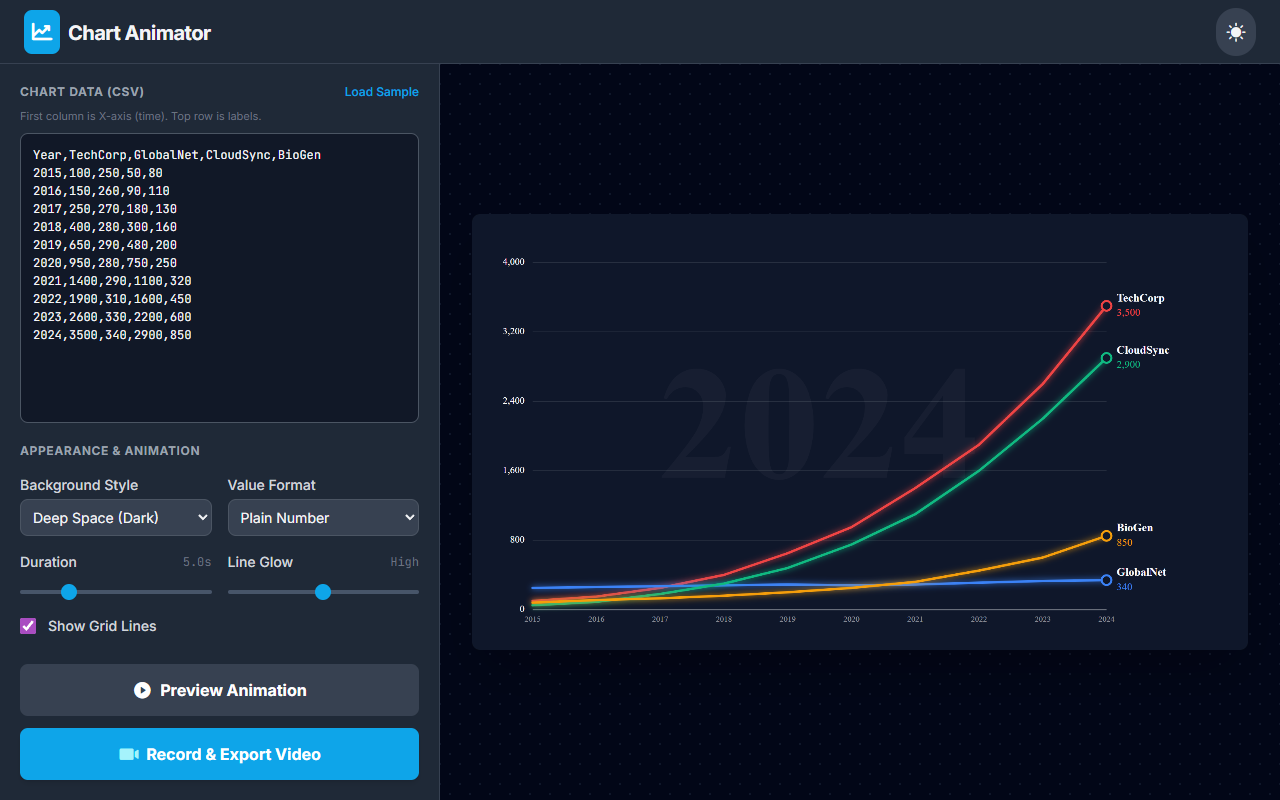This screenshot has height=800, width=1280.
Task: Click inside the CSV data text area
Action: pyautogui.click(x=219, y=277)
